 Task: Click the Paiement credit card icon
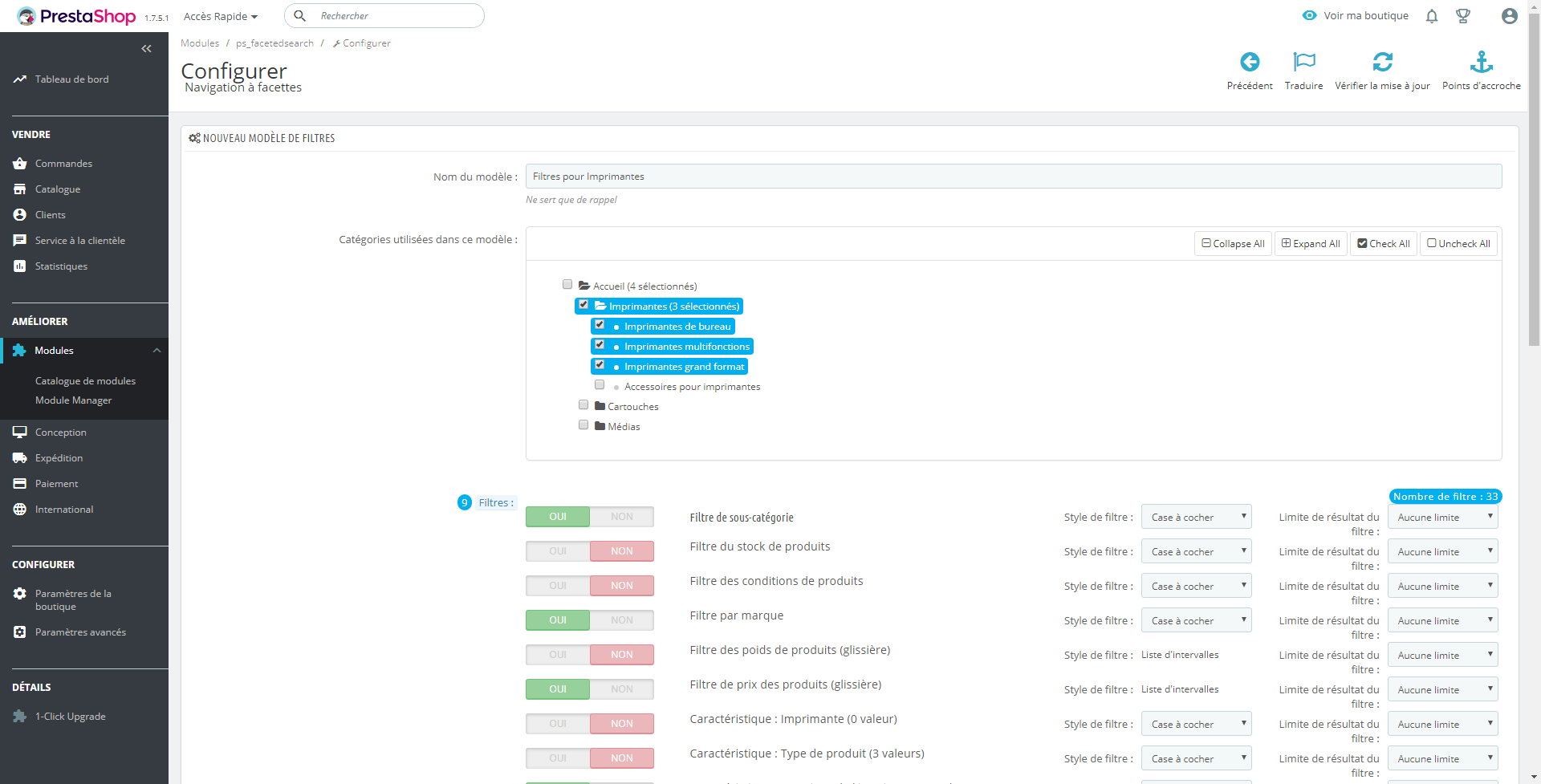[20, 484]
